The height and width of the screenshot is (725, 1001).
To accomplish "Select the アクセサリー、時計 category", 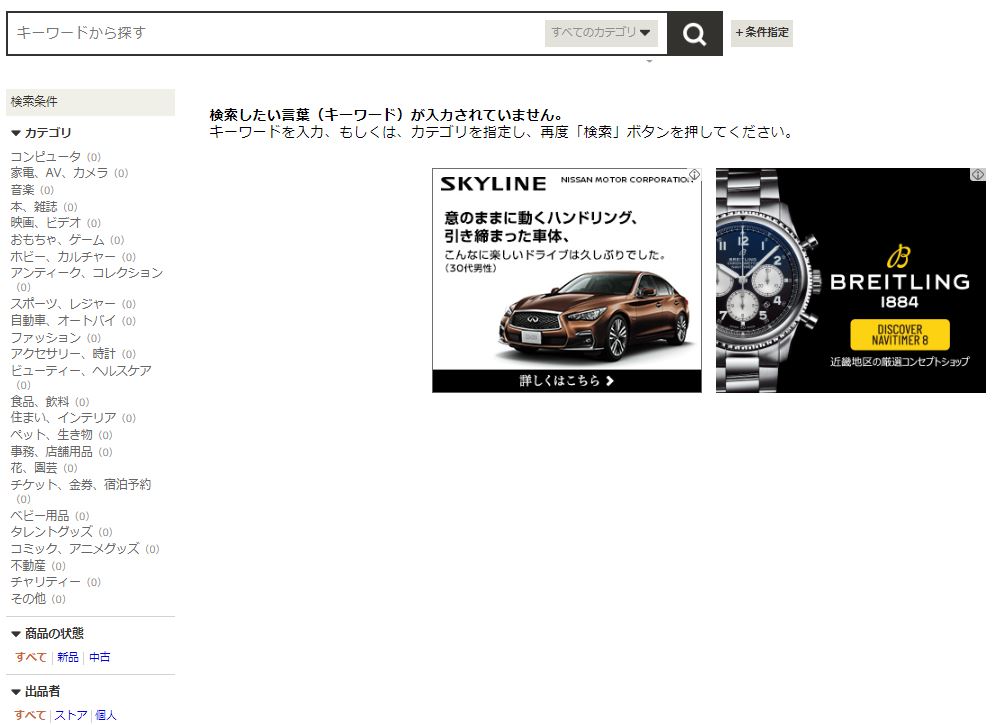I will pyautogui.click(x=63, y=354).
